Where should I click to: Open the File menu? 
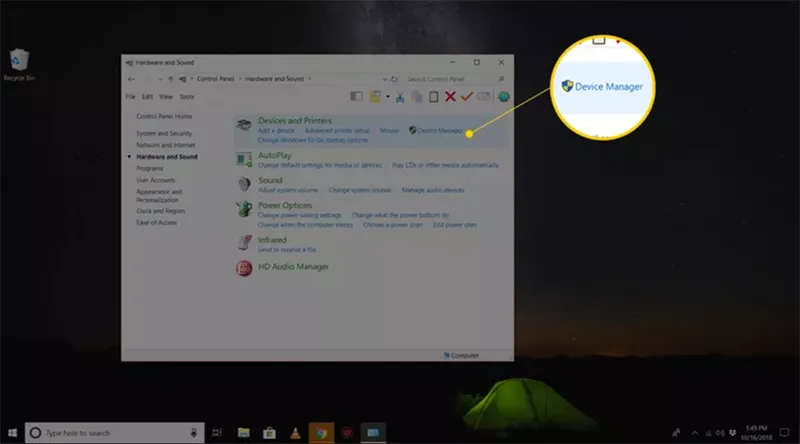pyautogui.click(x=130, y=97)
